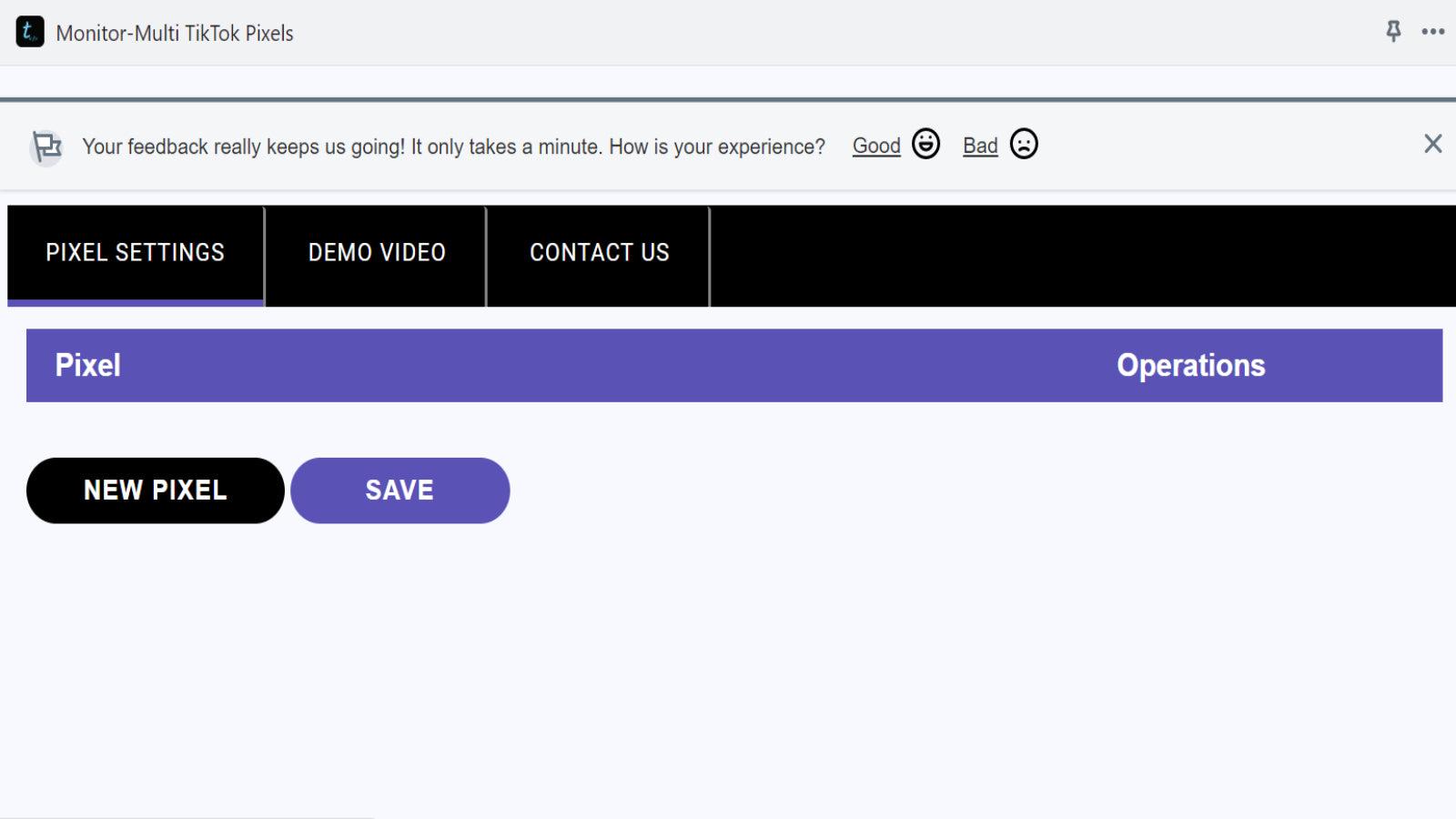The width and height of the screenshot is (1456, 819).
Task: Open the three-dot more options menu
Action: [1433, 32]
